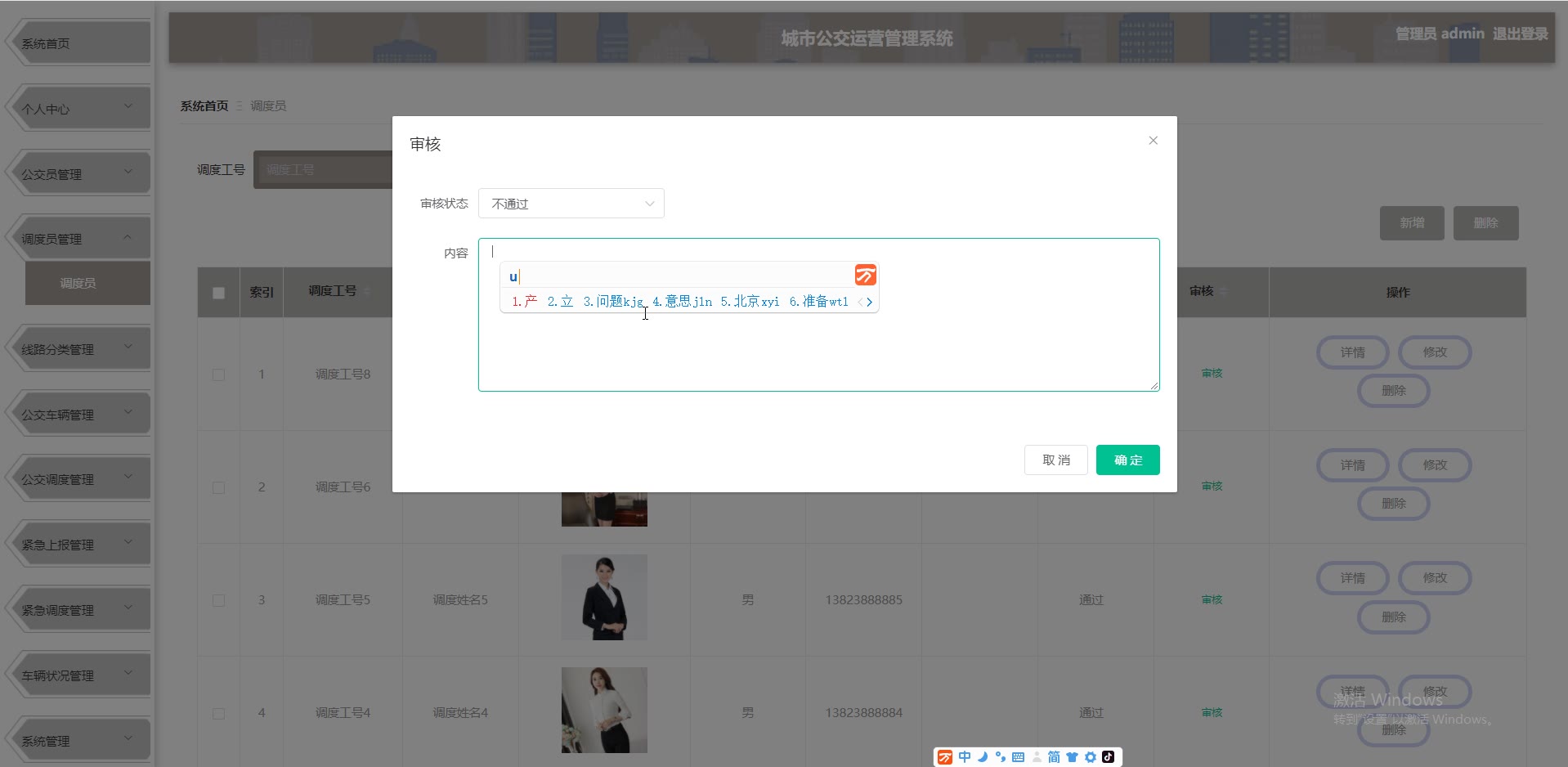Check the checkbox for row 调度工号4
Viewport: 1568px width, 767px height.
click(x=218, y=713)
